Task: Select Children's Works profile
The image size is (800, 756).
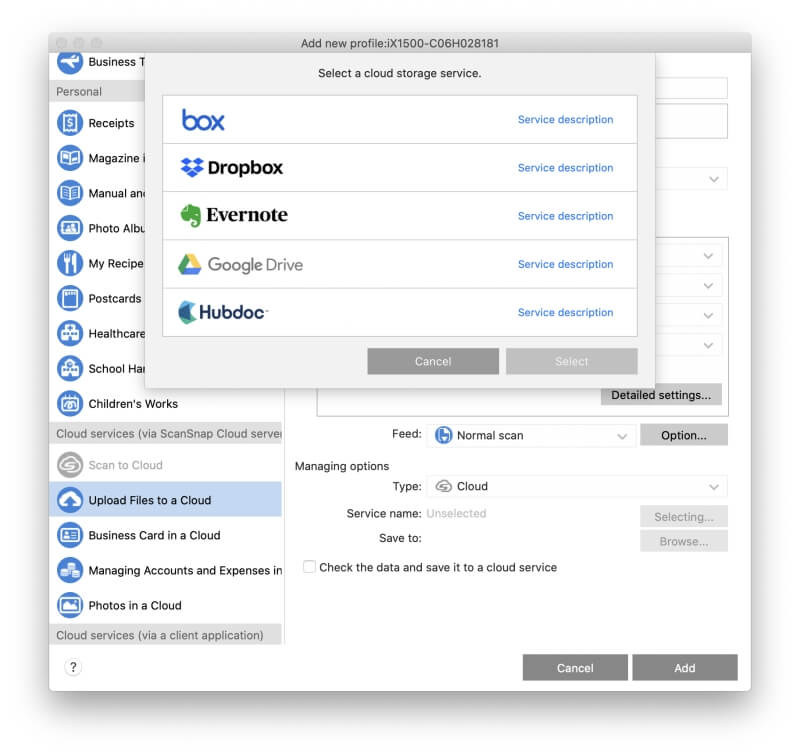Action: point(133,404)
